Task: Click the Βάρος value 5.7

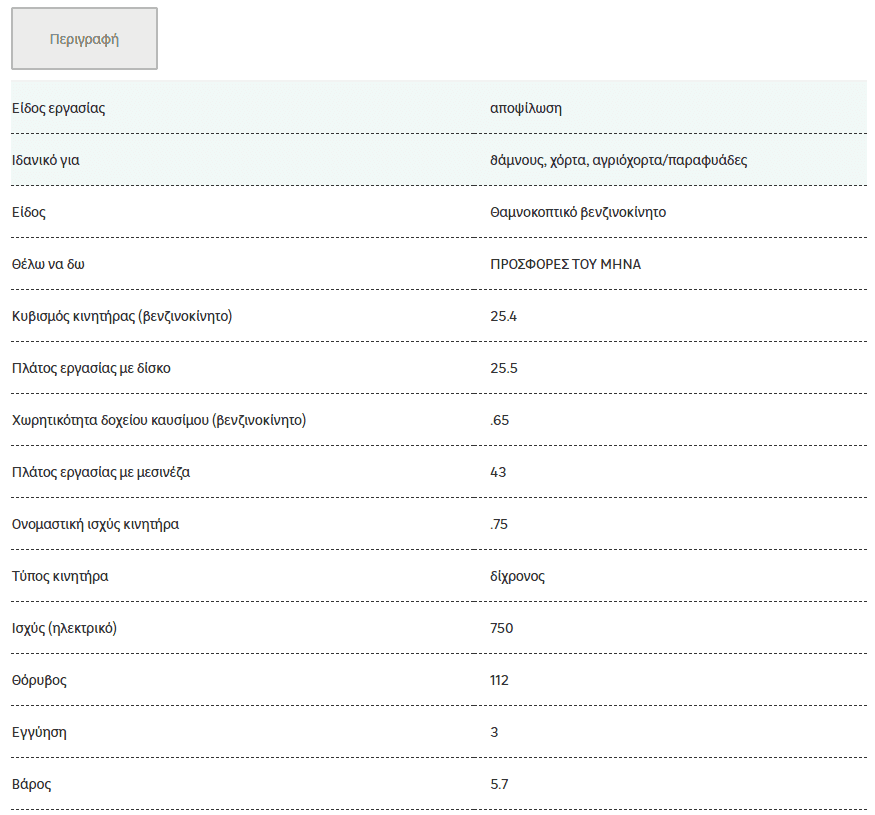Action: pos(499,784)
